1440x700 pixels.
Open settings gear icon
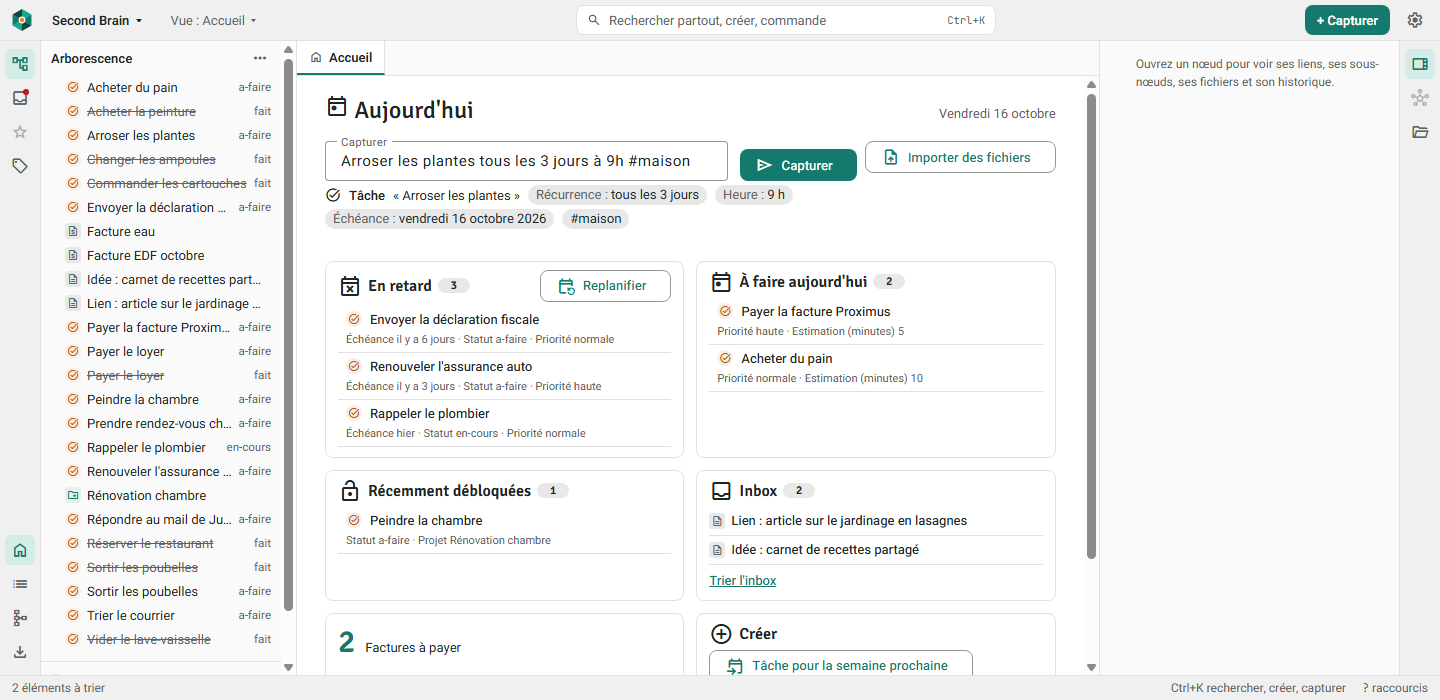click(1415, 20)
